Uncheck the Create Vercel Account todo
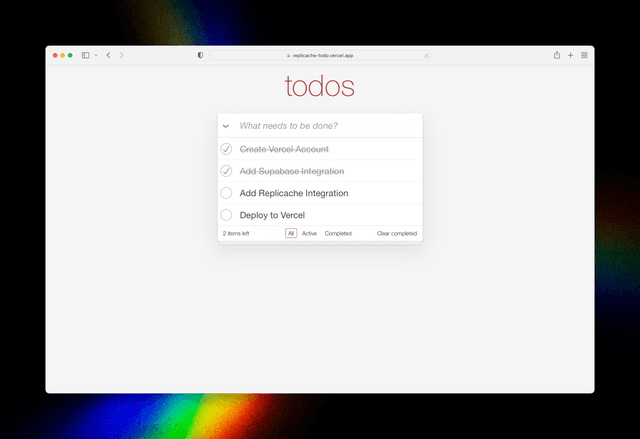This screenshot has width=640, height=439. coord(226,149)
